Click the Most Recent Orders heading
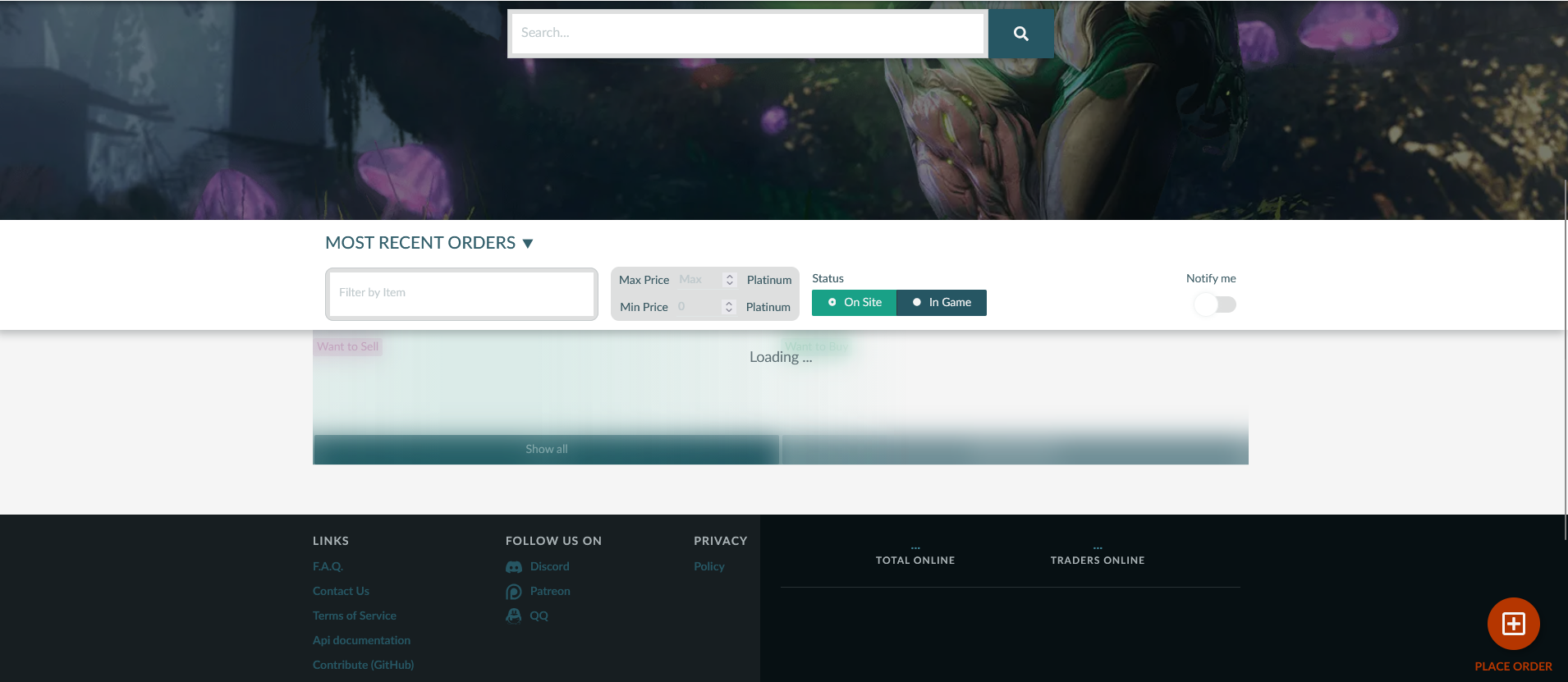1568x682 pixels. (x=420, y=243)
